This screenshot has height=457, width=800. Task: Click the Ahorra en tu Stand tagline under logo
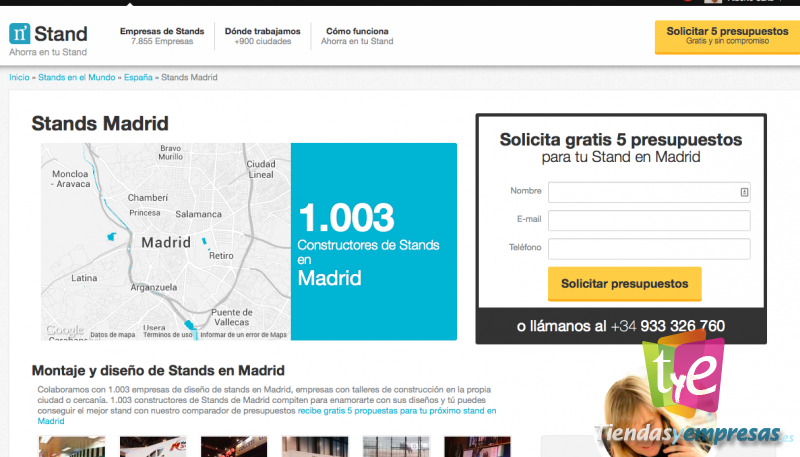click(48, 52)
